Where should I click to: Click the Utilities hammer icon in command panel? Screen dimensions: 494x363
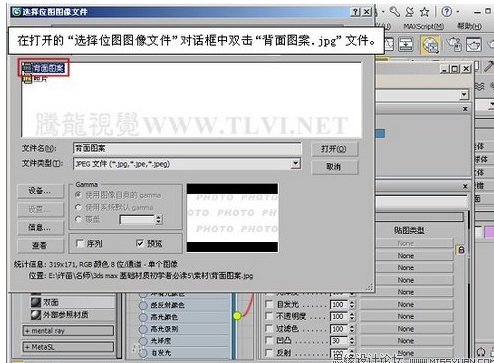[x=489, y=67]
